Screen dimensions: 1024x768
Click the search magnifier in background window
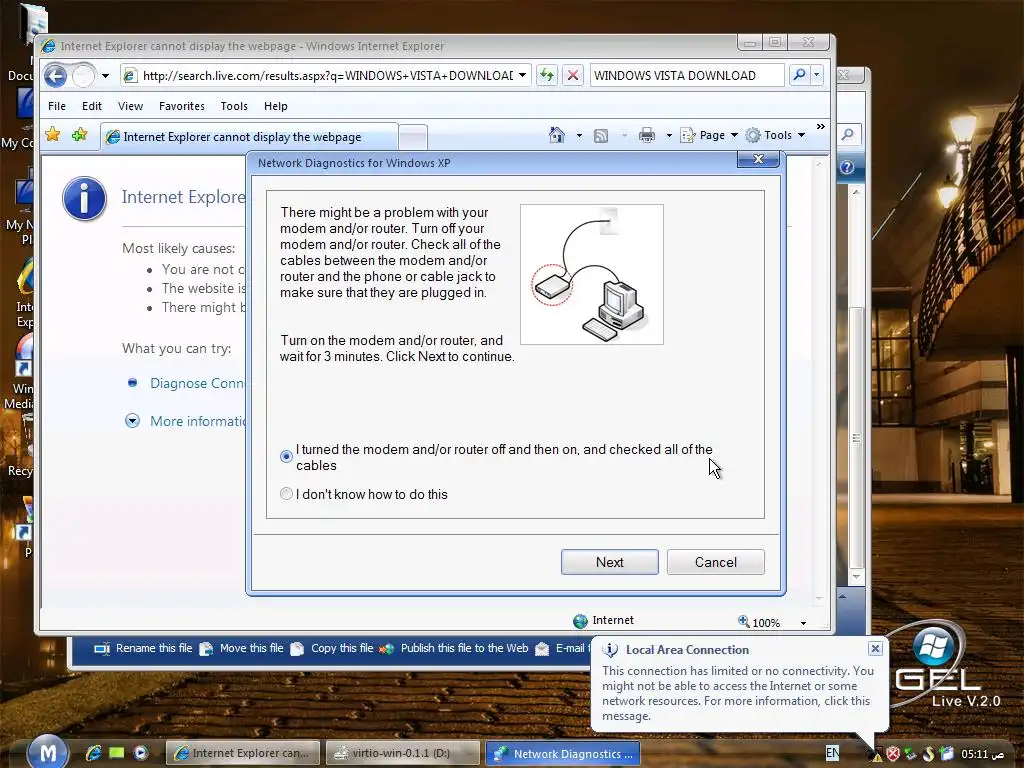click(848, 135)
